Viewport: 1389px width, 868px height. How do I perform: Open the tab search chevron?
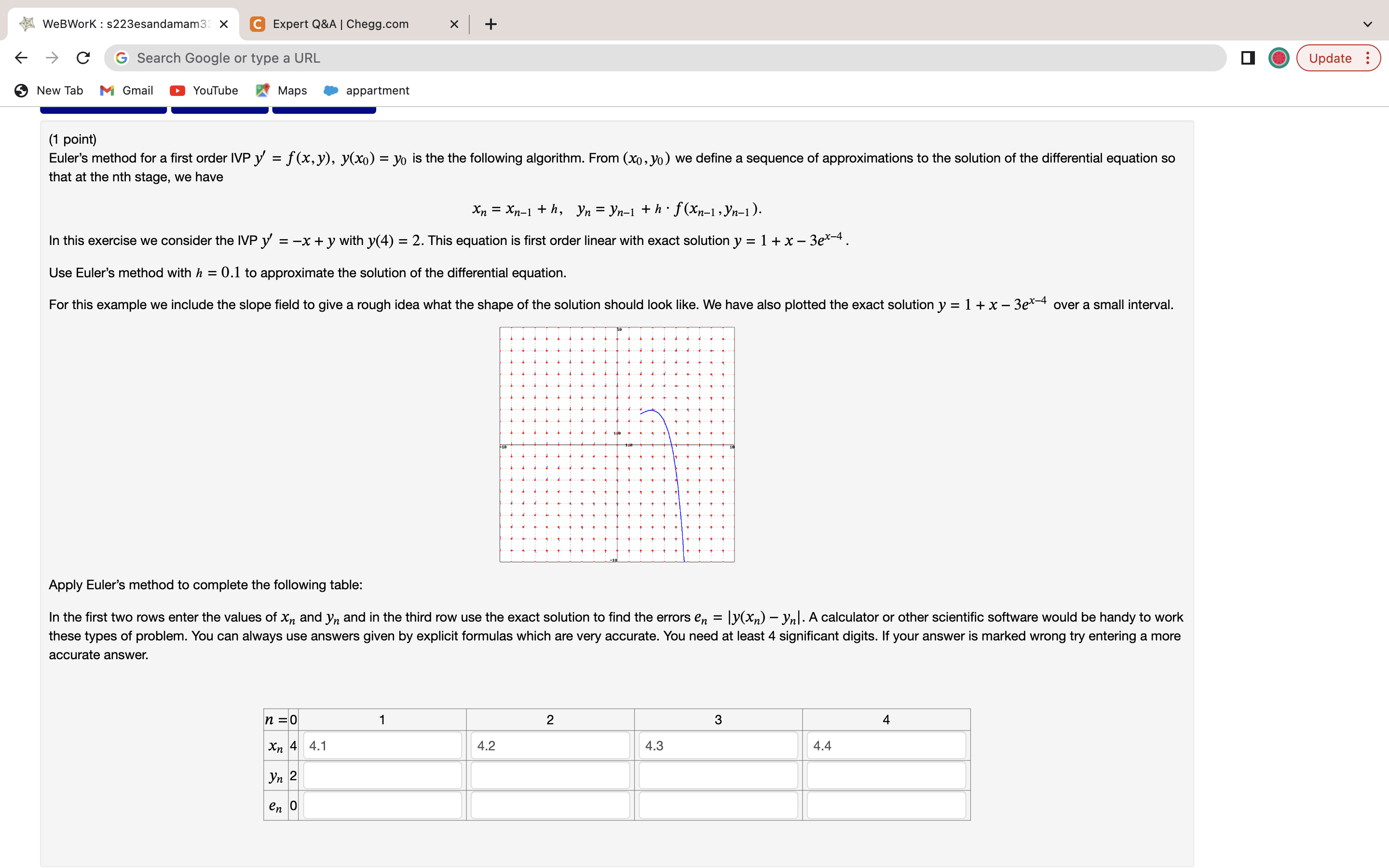1368,24
